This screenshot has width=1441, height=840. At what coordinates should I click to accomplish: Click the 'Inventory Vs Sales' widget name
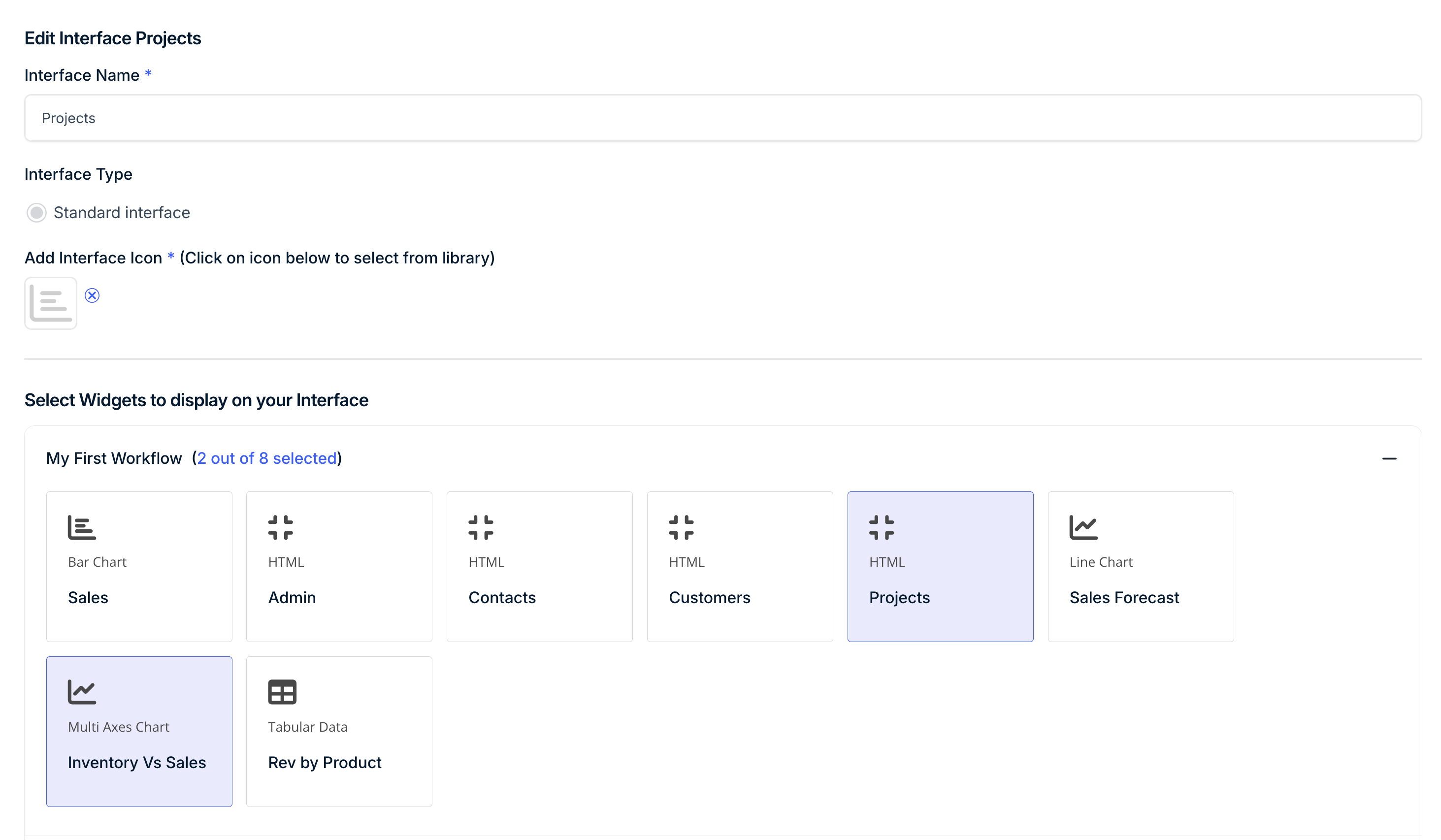coord(137,762)
